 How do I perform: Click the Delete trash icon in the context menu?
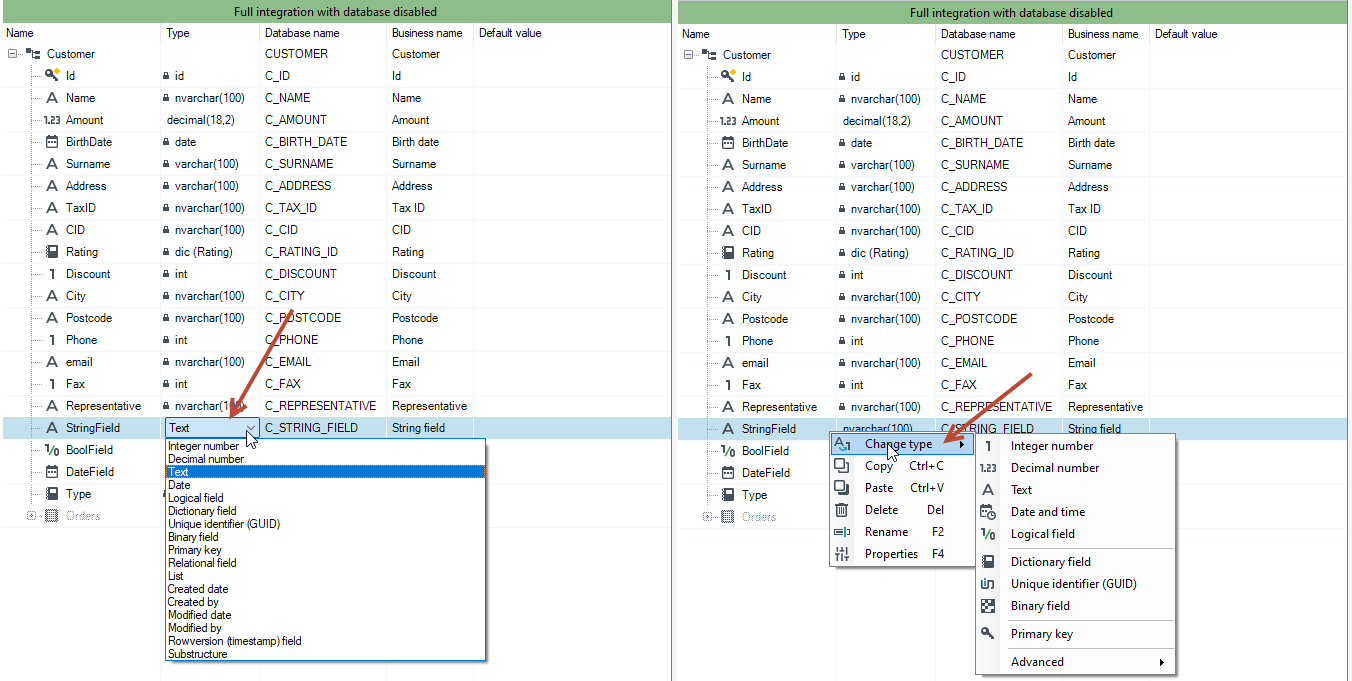842,510
